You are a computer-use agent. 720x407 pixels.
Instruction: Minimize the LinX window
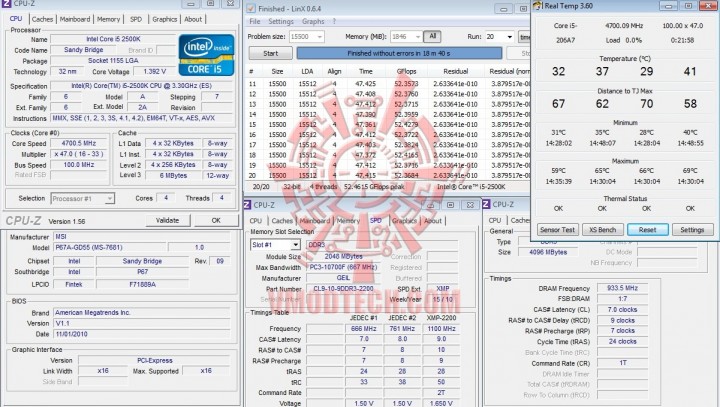[504, 9]
